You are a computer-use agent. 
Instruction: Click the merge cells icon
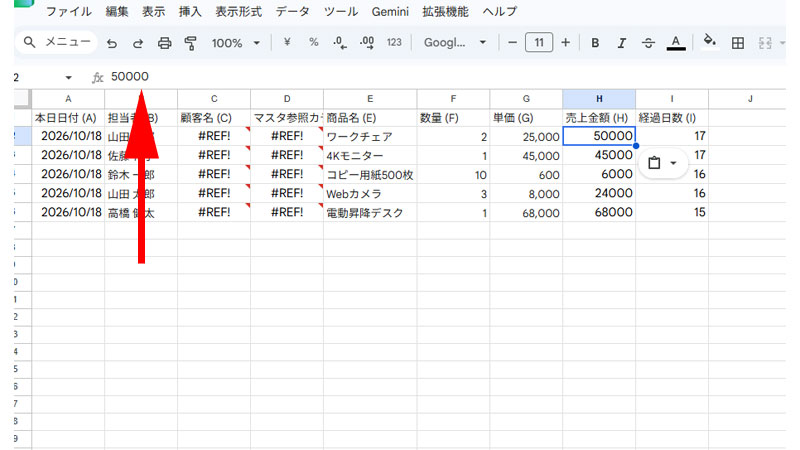click(x=765, y=43)
